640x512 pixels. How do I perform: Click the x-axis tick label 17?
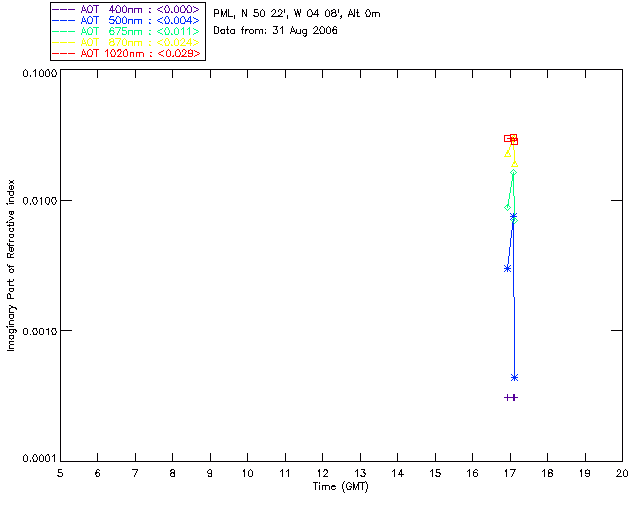point(510,473)
